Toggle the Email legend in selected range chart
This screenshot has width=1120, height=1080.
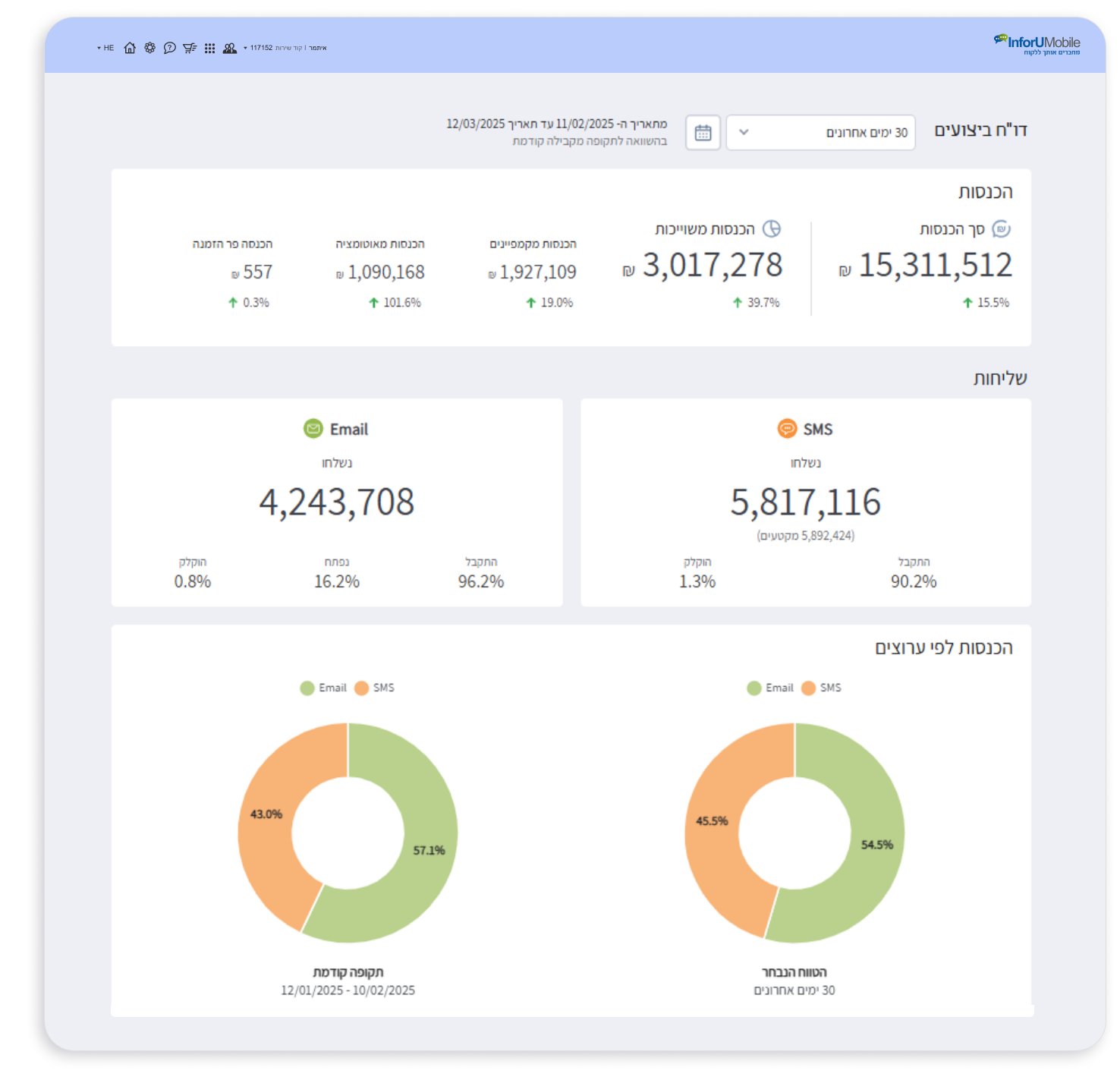coord(771,688)
